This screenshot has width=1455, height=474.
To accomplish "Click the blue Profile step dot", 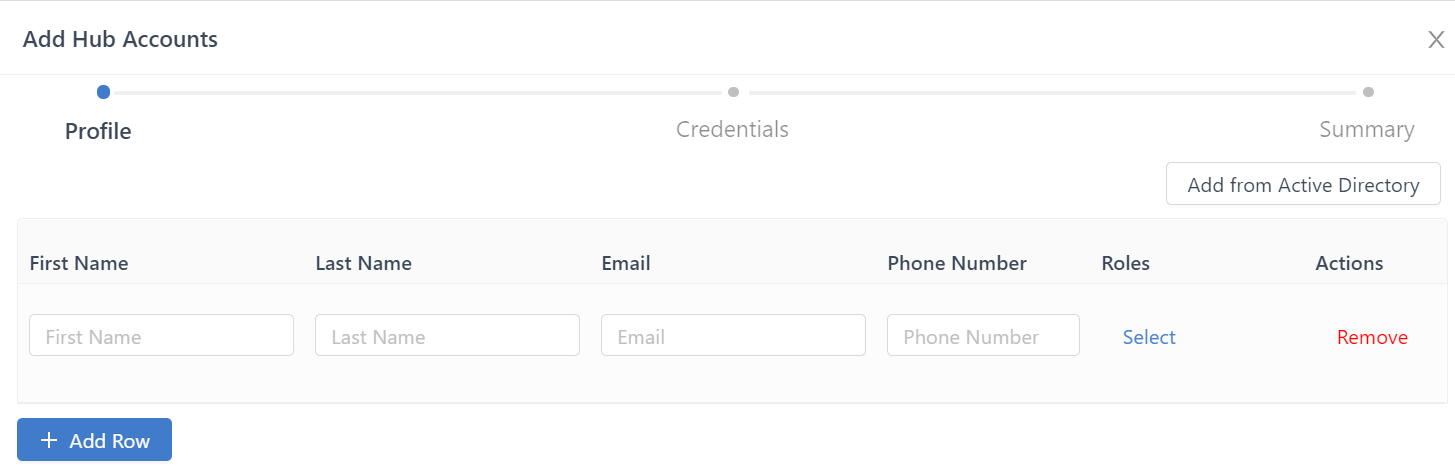I will click(103, 92).
